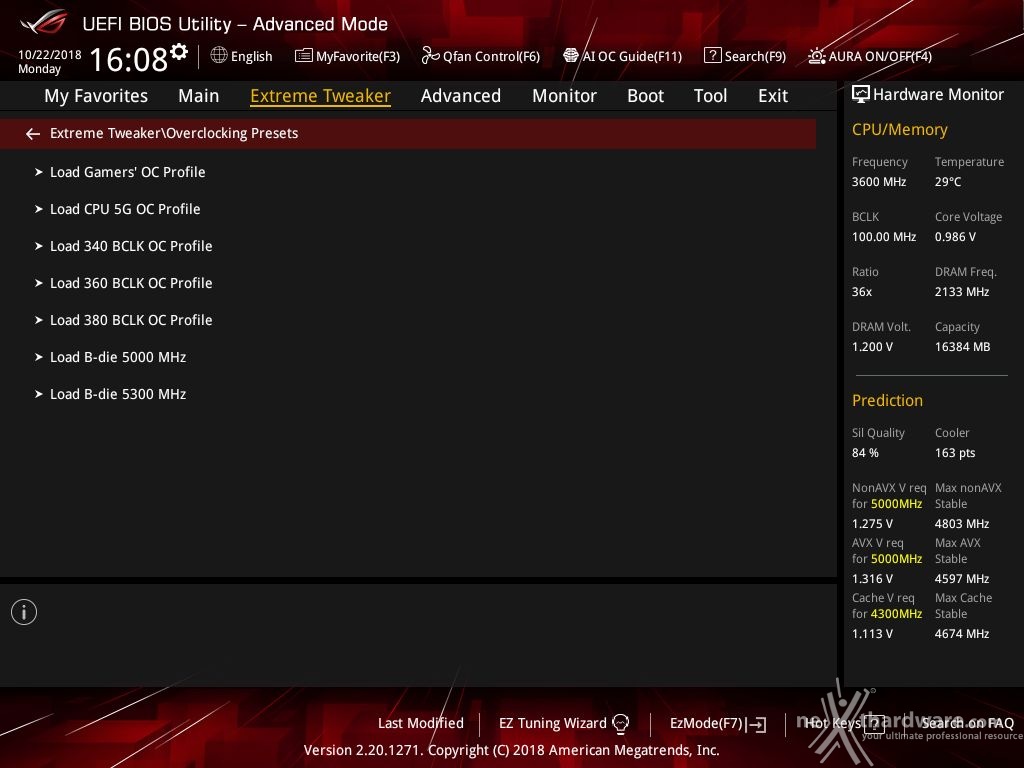This screenshot has height=768, width=1024.
Task: Click the 0.986 V core voltage value
Action: pos(955,237)
